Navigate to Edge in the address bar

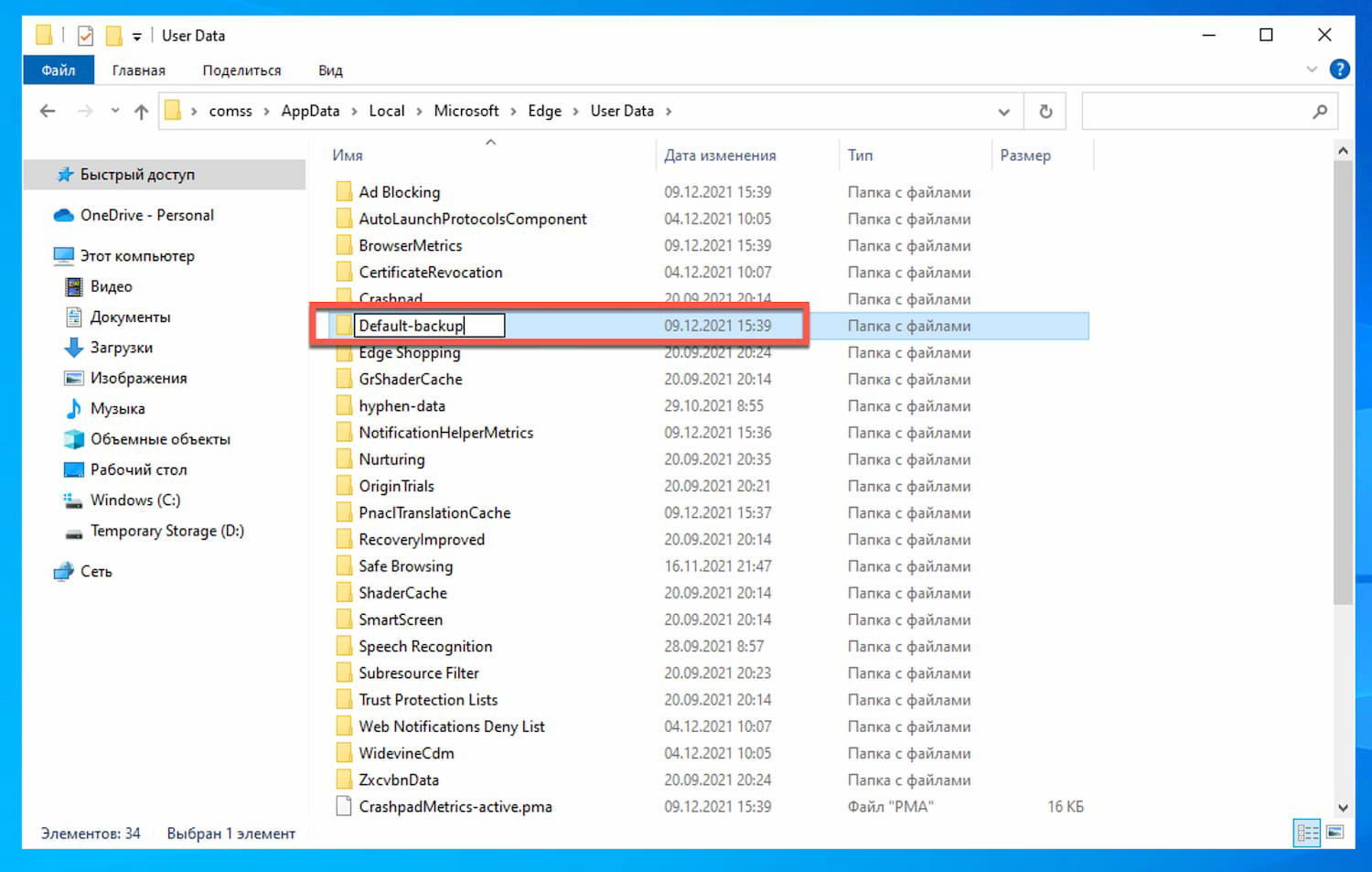pos(545,111)
